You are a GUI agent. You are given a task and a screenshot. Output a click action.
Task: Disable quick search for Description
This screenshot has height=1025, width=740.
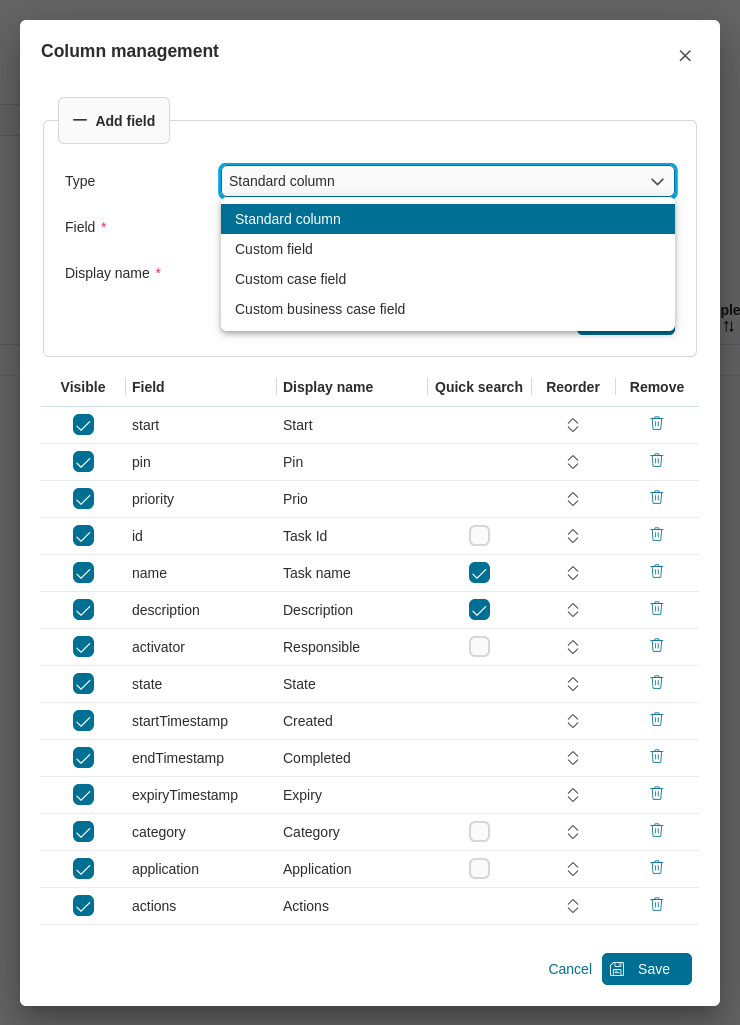pyautogui.click(x=479, y=609)
